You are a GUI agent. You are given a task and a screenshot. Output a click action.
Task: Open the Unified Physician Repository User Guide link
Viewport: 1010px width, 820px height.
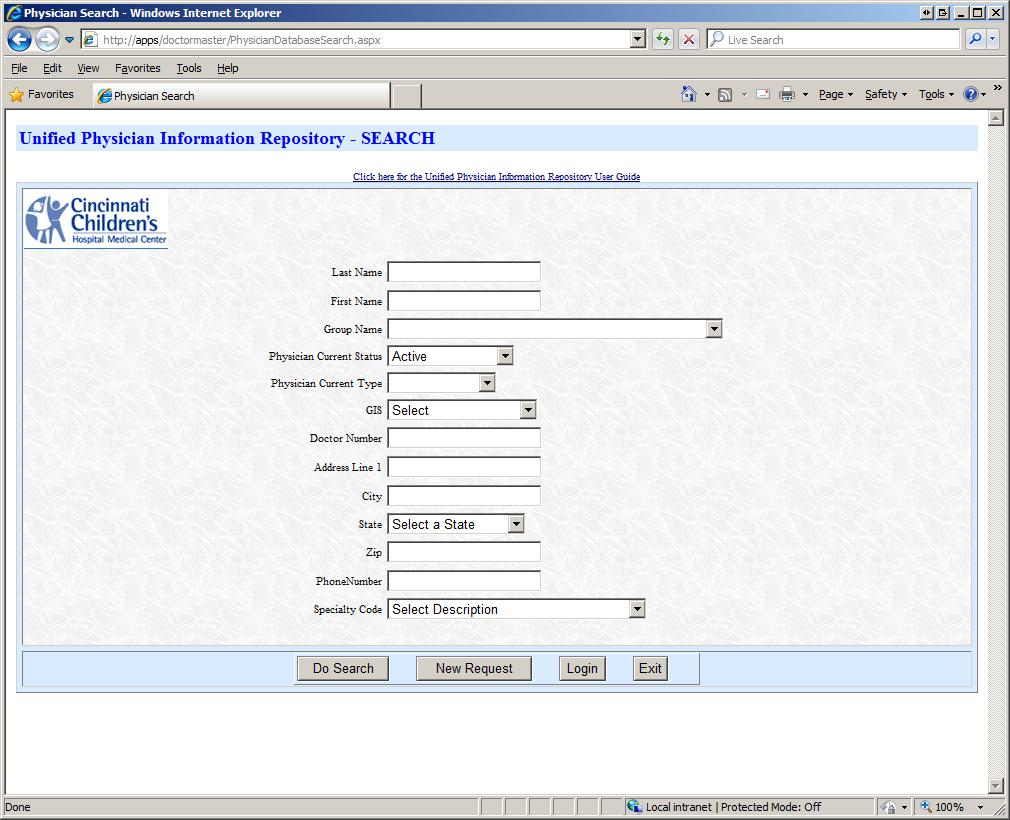(496, 176)
